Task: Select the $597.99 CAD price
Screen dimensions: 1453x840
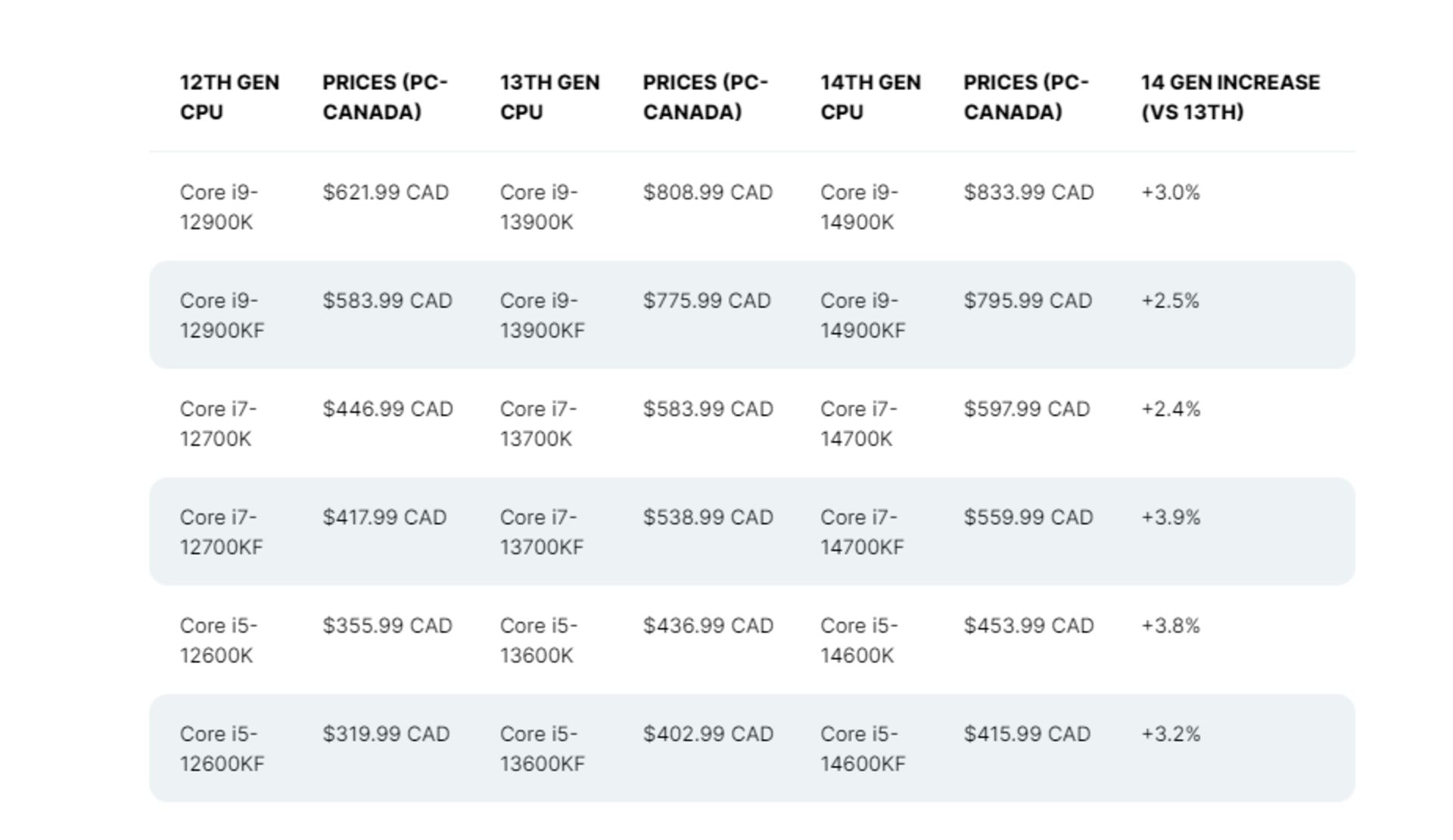Action: tap(1026, 409)
